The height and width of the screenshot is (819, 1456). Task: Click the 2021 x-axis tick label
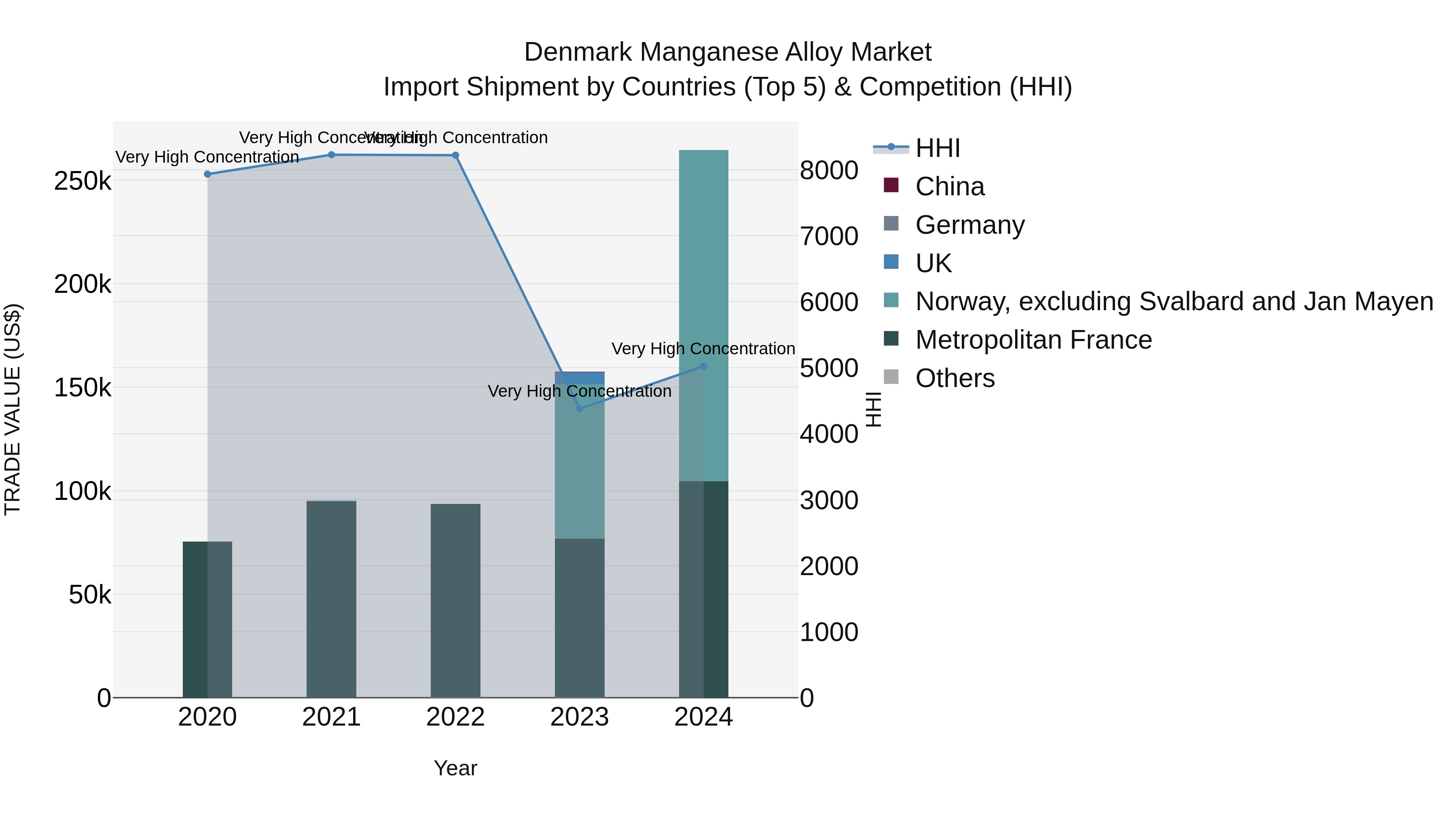(332, 717)
